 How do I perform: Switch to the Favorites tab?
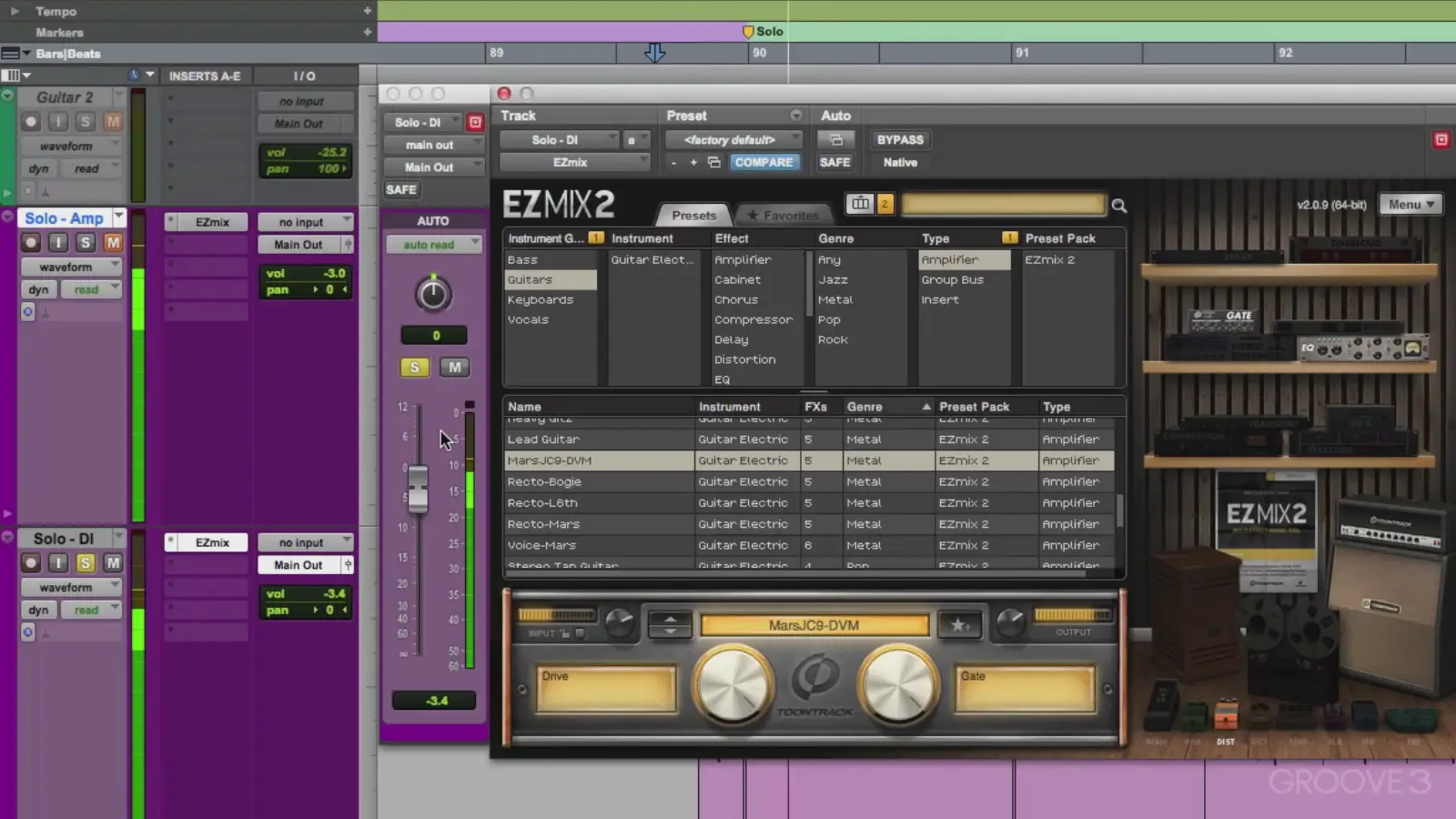[x=784, y=216]
